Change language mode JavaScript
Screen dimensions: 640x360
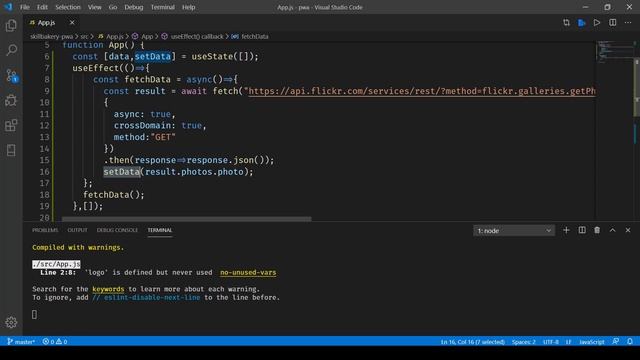pyautogui.click(x=592, y=342)
